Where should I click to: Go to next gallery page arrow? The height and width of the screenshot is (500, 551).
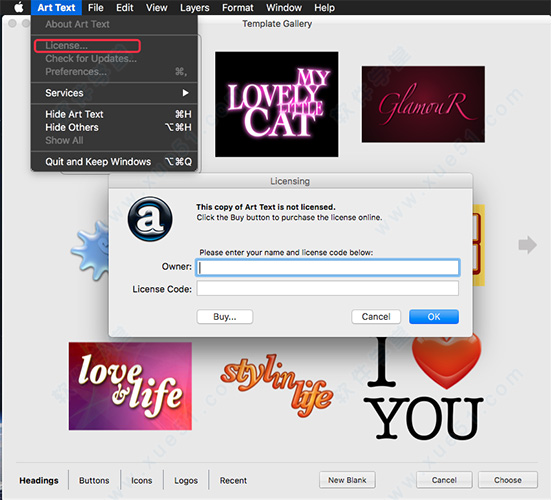(x=527, y=244)
